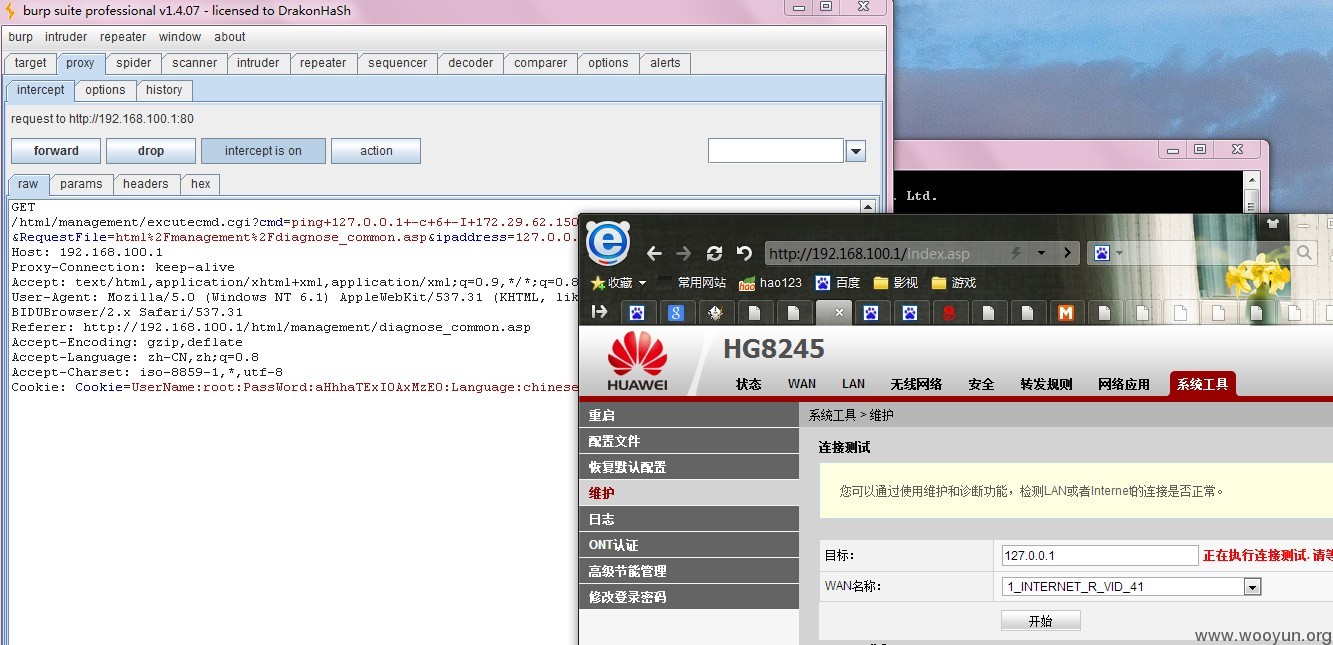Select 修改登录密码 in the sidebar
1333x645 pixels.
point(689,597)
